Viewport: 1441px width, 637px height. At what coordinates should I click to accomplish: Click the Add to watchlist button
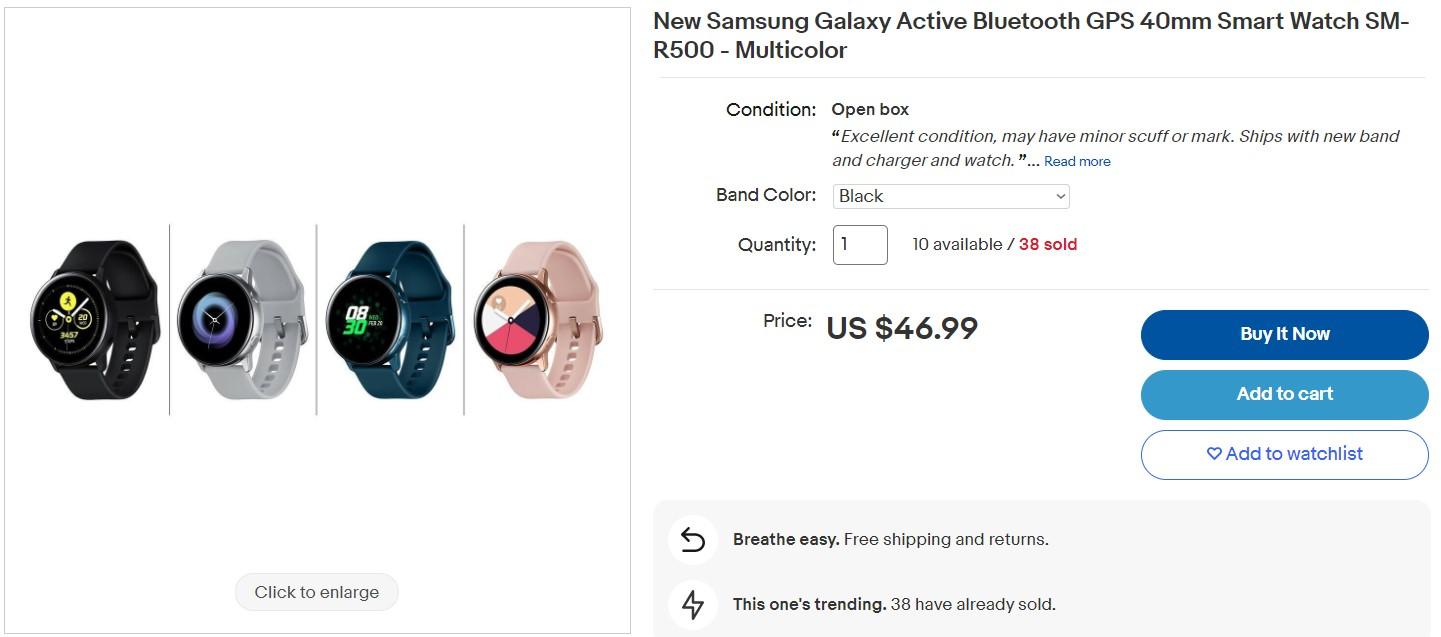coord(1284,454)
